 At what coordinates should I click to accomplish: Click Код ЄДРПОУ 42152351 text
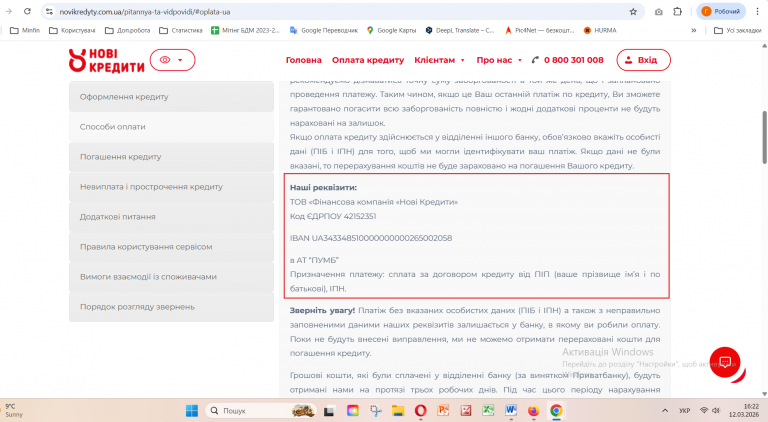333,216
